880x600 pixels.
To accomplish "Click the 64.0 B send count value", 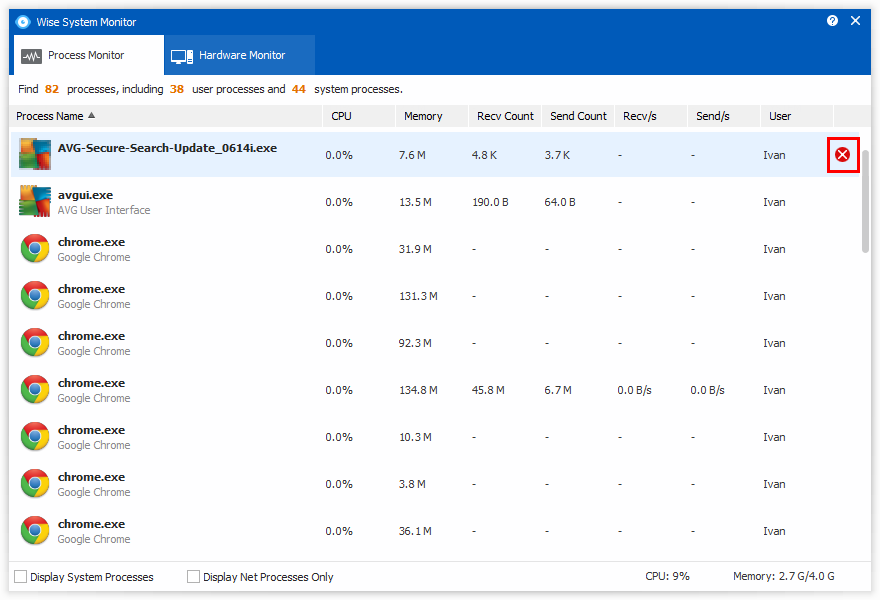I will point(560,202).
